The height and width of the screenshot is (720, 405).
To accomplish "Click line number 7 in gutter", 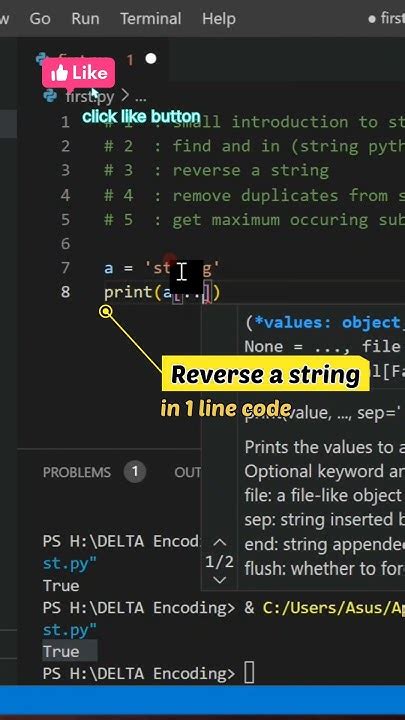I will click(x=65, y=267).
